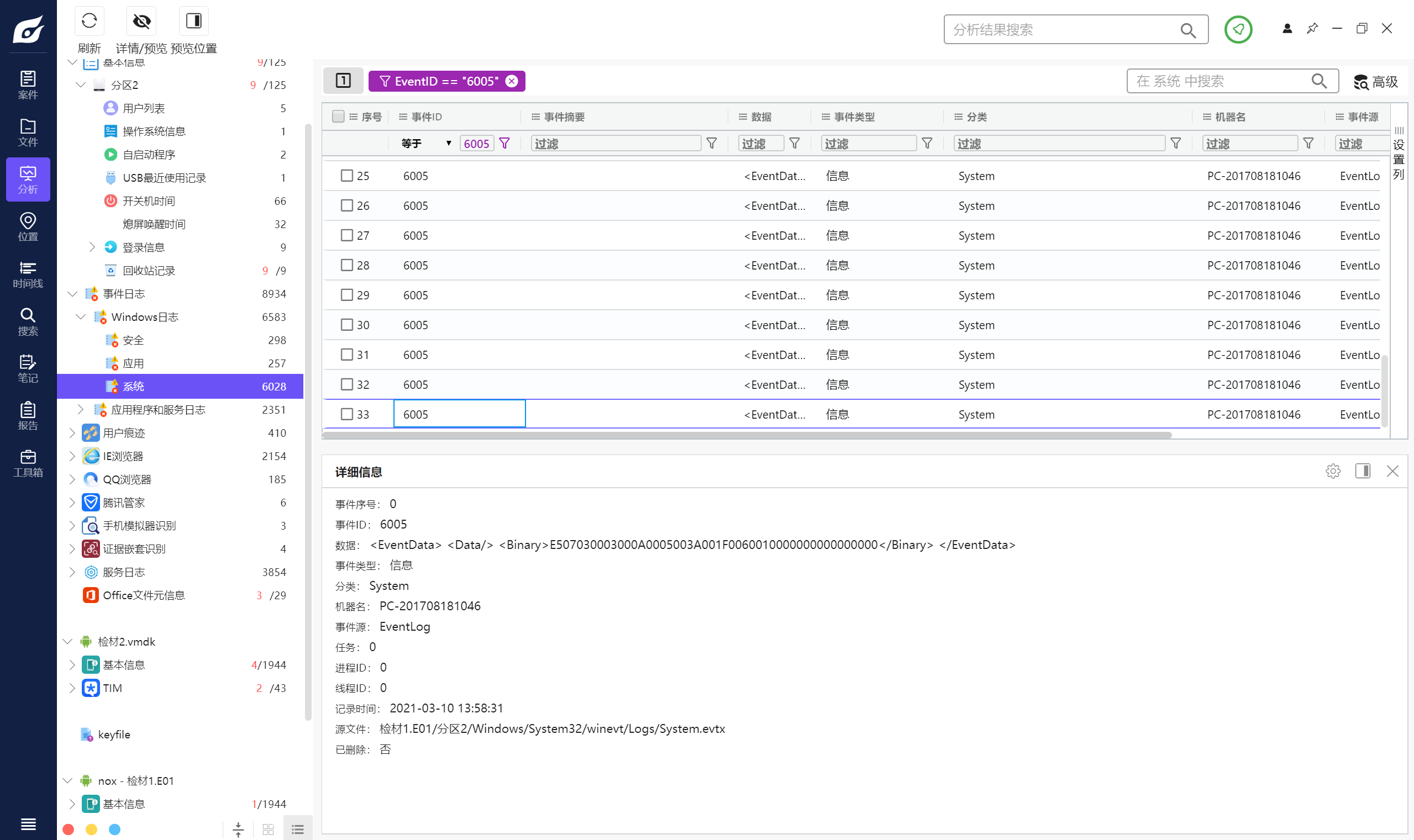Check the checkbox for row 30
The image size is (1414, 840).
[346, 325]
